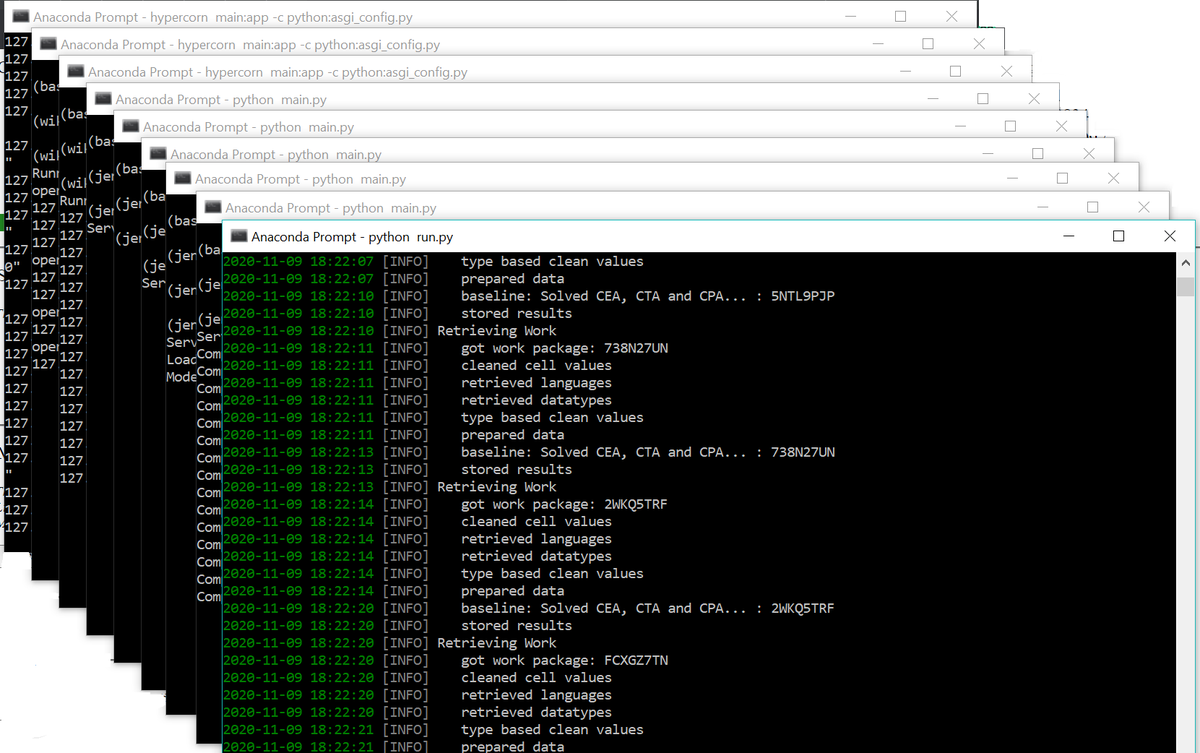Activate the rearmost hypercorn window by its title
The width and height of the screenshot is (1200, 753).
coord(223,17)
